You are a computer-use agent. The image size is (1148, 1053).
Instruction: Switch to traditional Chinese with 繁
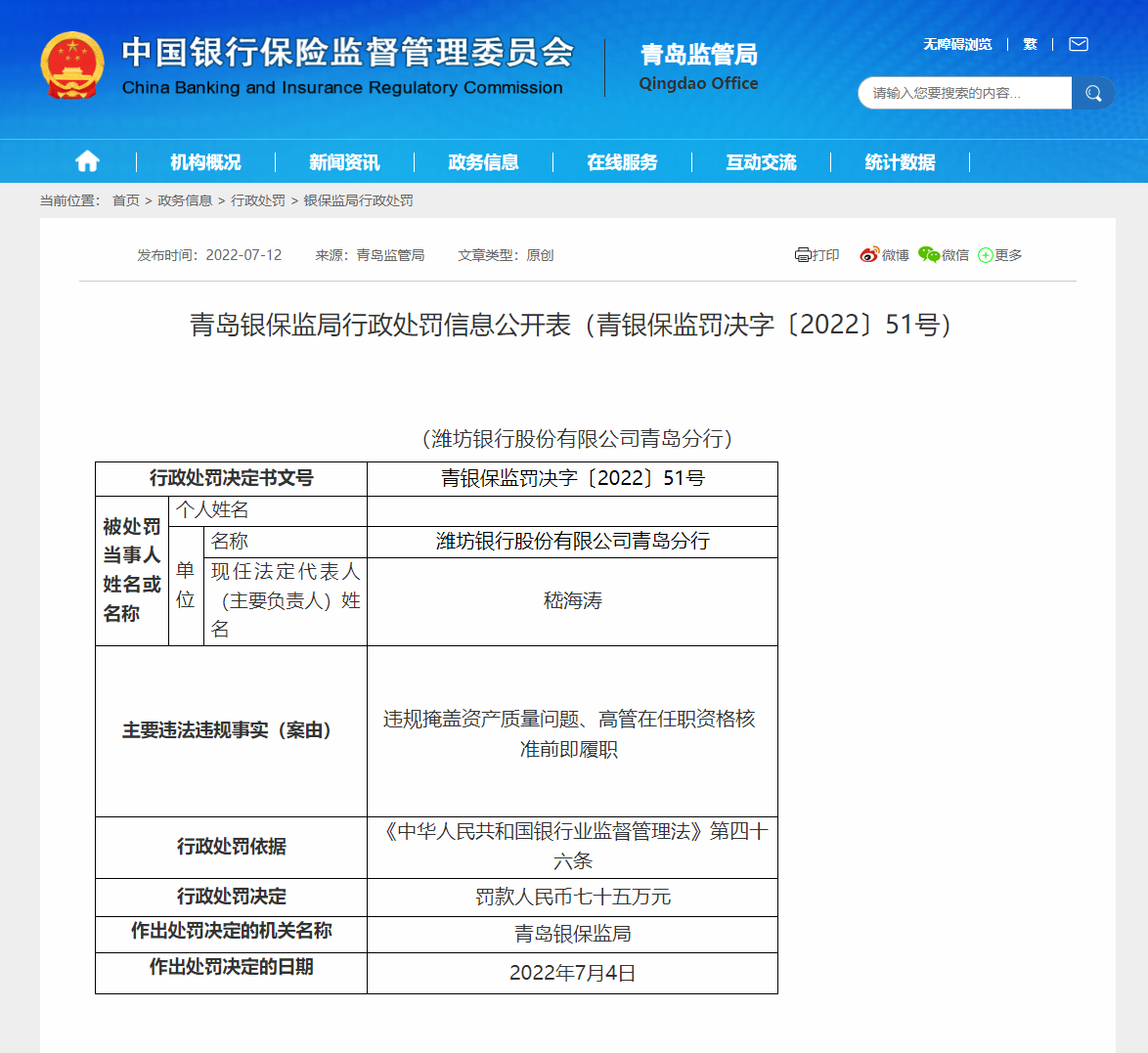[x=1030, y=44]
